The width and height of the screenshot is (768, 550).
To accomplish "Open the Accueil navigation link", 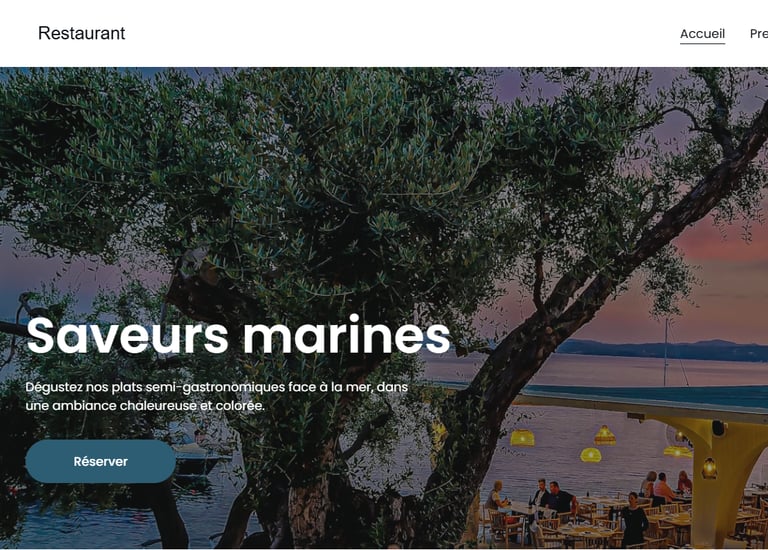I will click(702, 34).
